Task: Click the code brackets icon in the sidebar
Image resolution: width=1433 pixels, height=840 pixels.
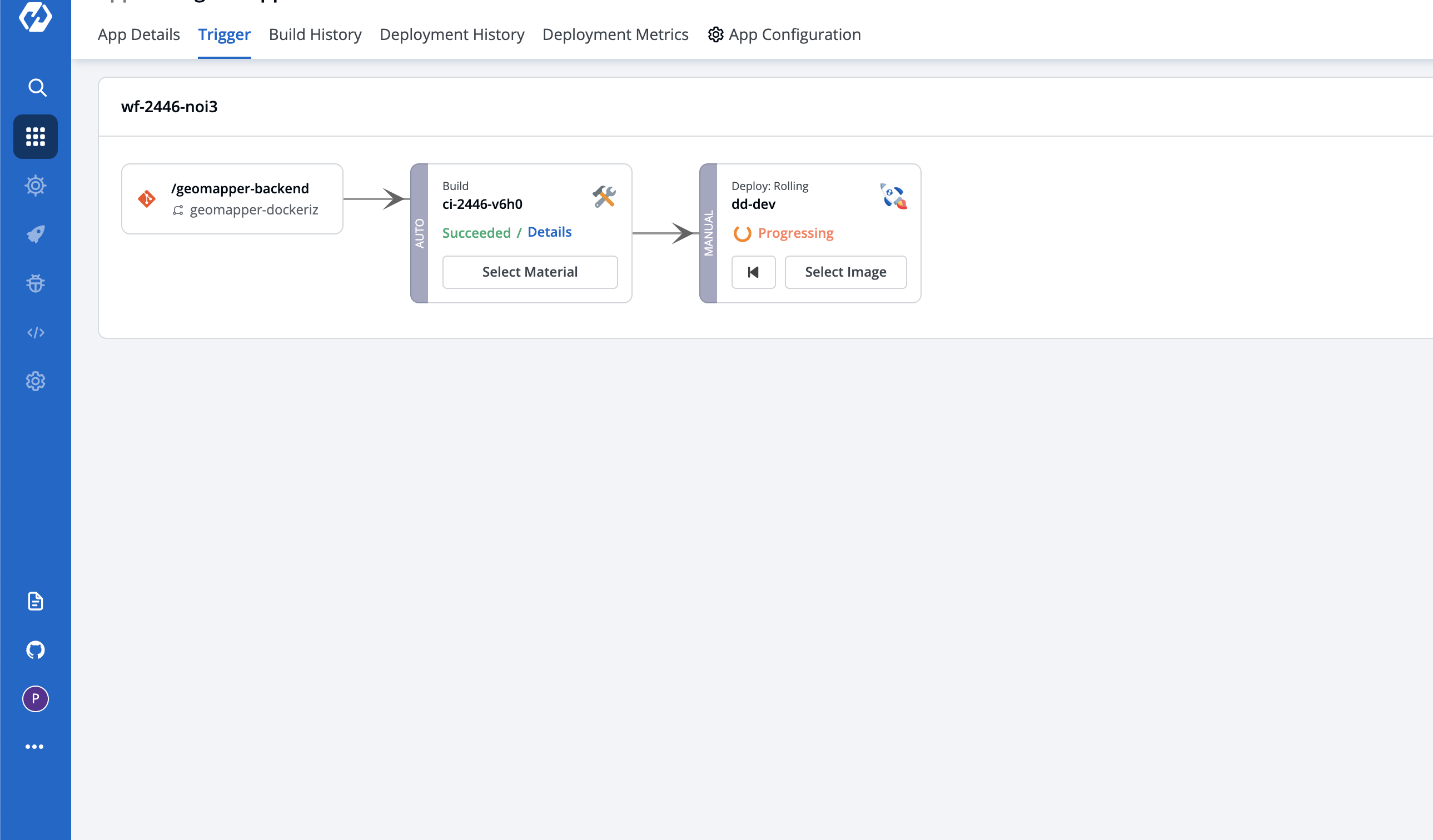Action: (35, 332)
